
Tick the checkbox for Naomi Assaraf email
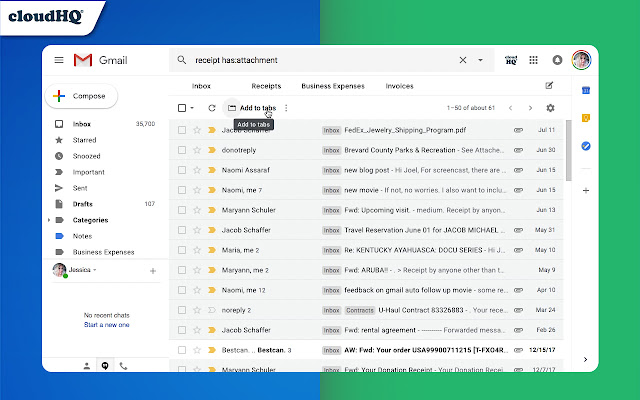click(181, 170)
